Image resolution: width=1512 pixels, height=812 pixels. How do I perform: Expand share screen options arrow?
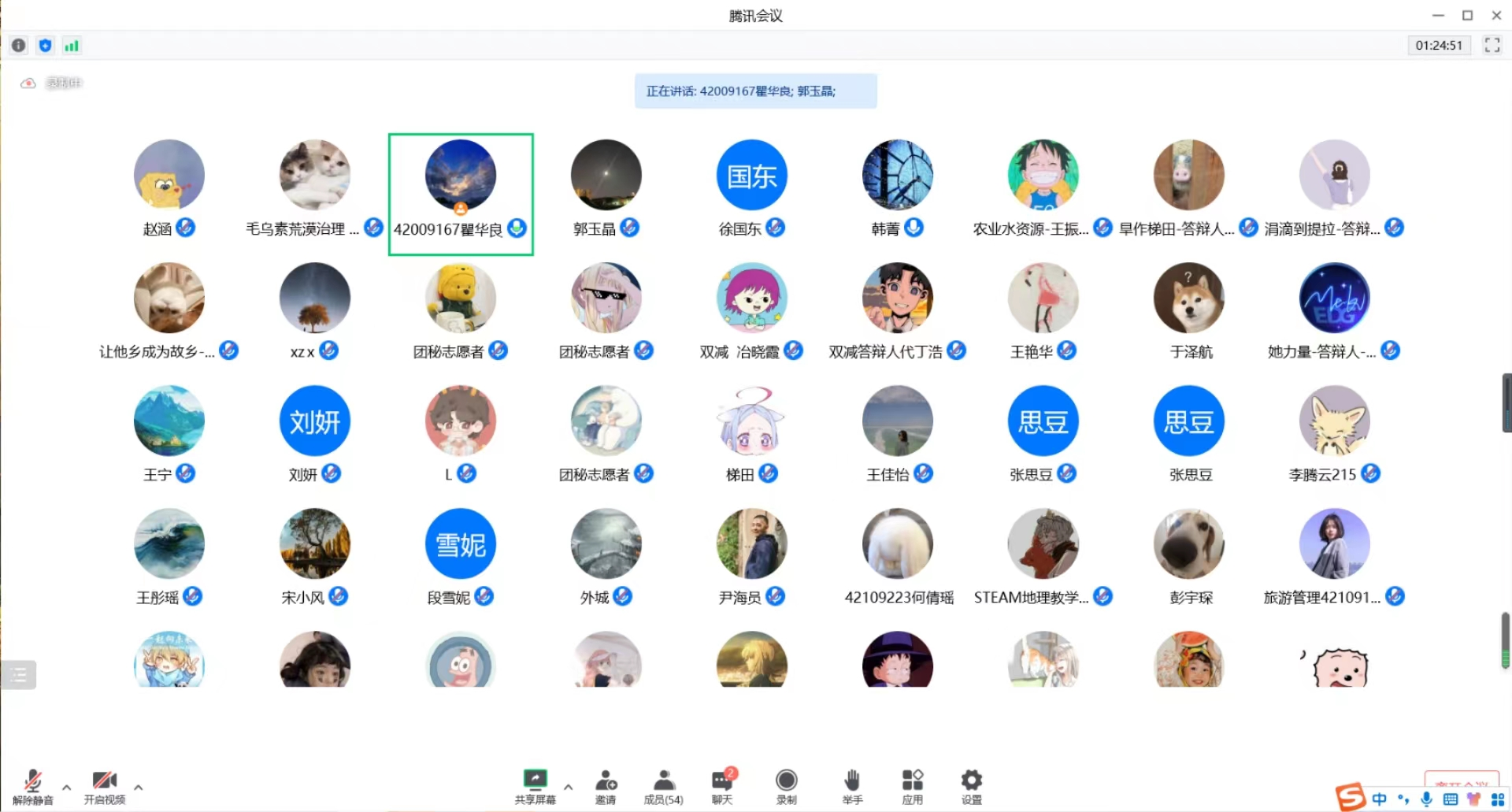tap(568, 787)
